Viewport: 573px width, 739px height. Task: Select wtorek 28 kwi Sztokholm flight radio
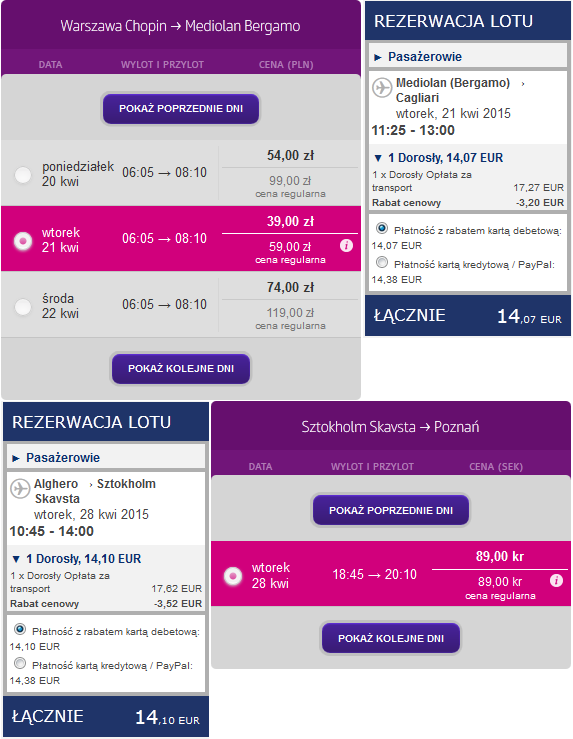[x=233, y=576]
